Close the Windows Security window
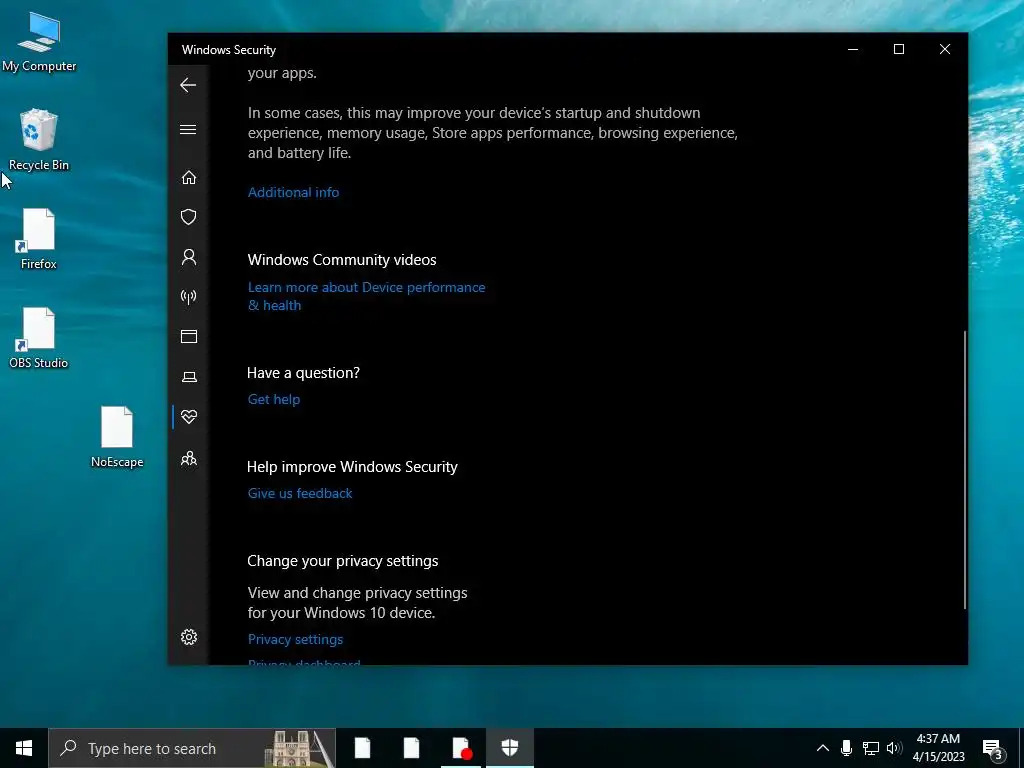 click(945, 50)
